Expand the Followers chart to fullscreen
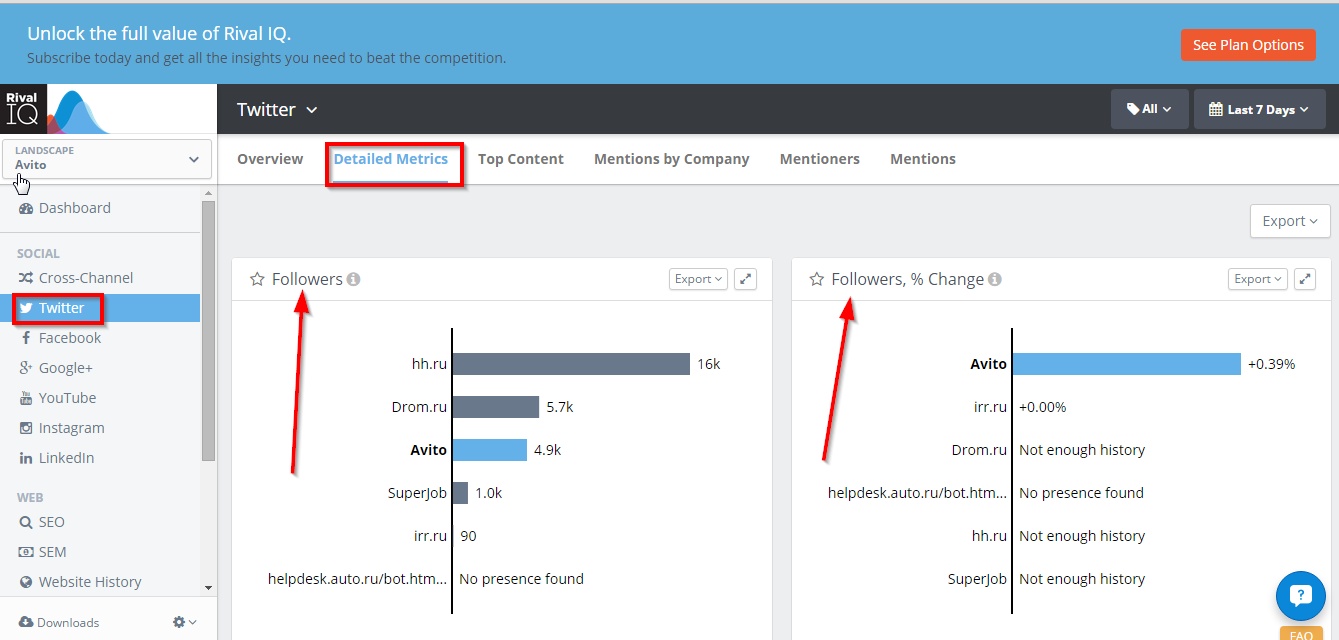1339x640 pixels. pos(745,279)
